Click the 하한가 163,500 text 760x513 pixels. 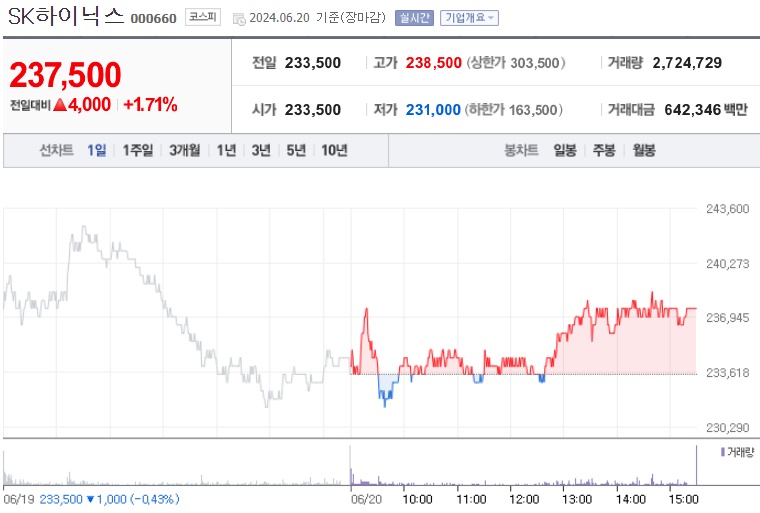click(x=514, y=110)
